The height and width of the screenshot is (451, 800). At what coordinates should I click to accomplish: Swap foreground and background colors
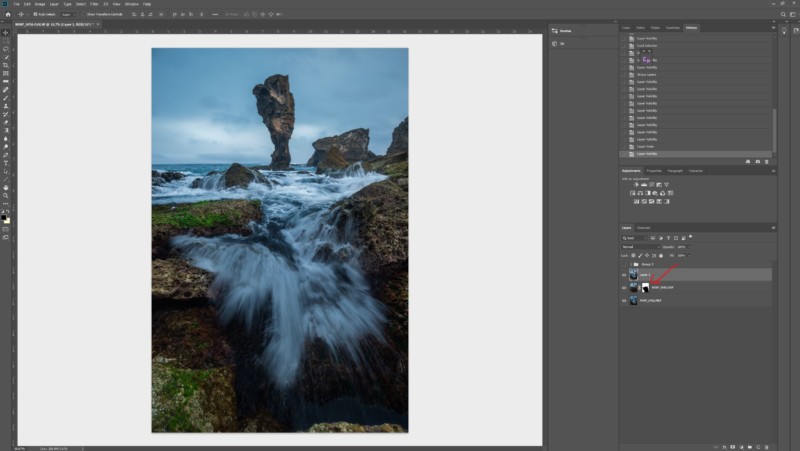click(x=8, y=211)
